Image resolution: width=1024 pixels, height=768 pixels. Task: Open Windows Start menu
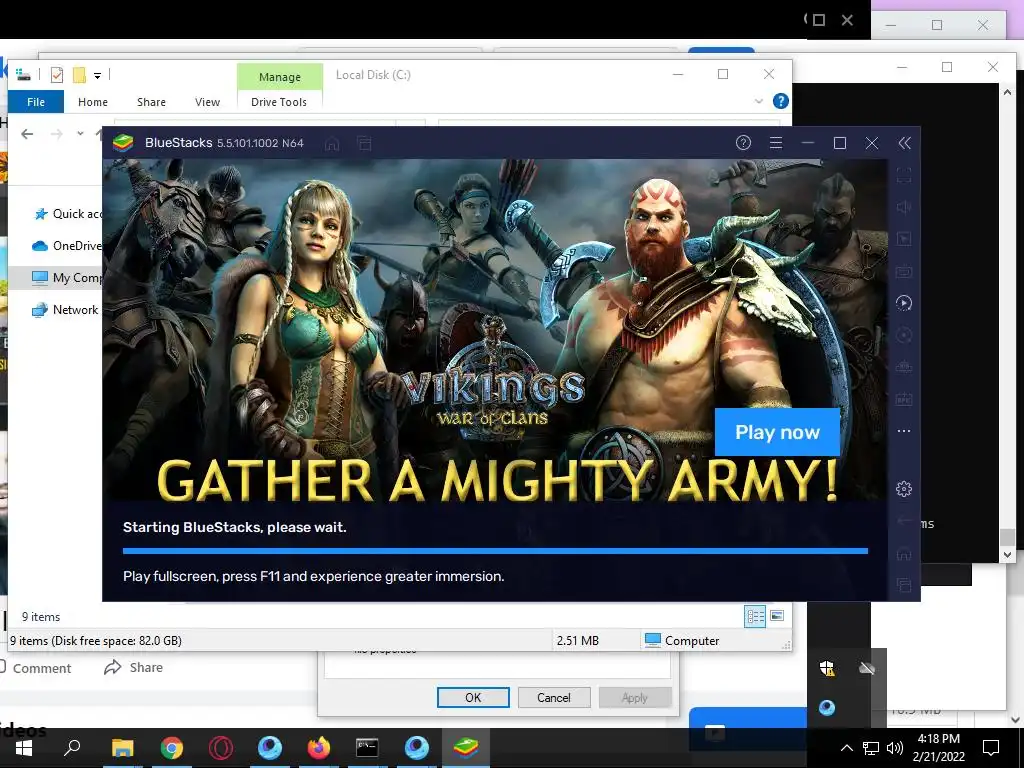(x=24, y=748)
